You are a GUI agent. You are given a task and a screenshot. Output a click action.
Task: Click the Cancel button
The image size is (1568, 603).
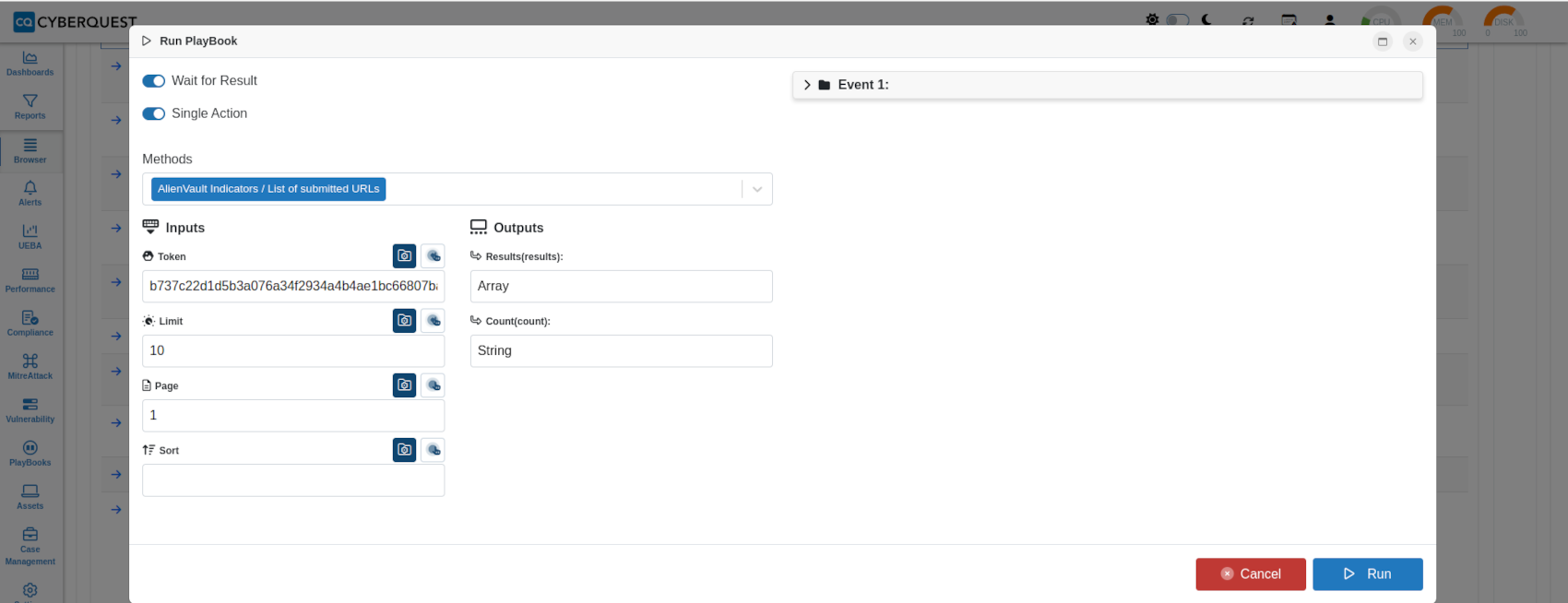[x=1251, y=573]
